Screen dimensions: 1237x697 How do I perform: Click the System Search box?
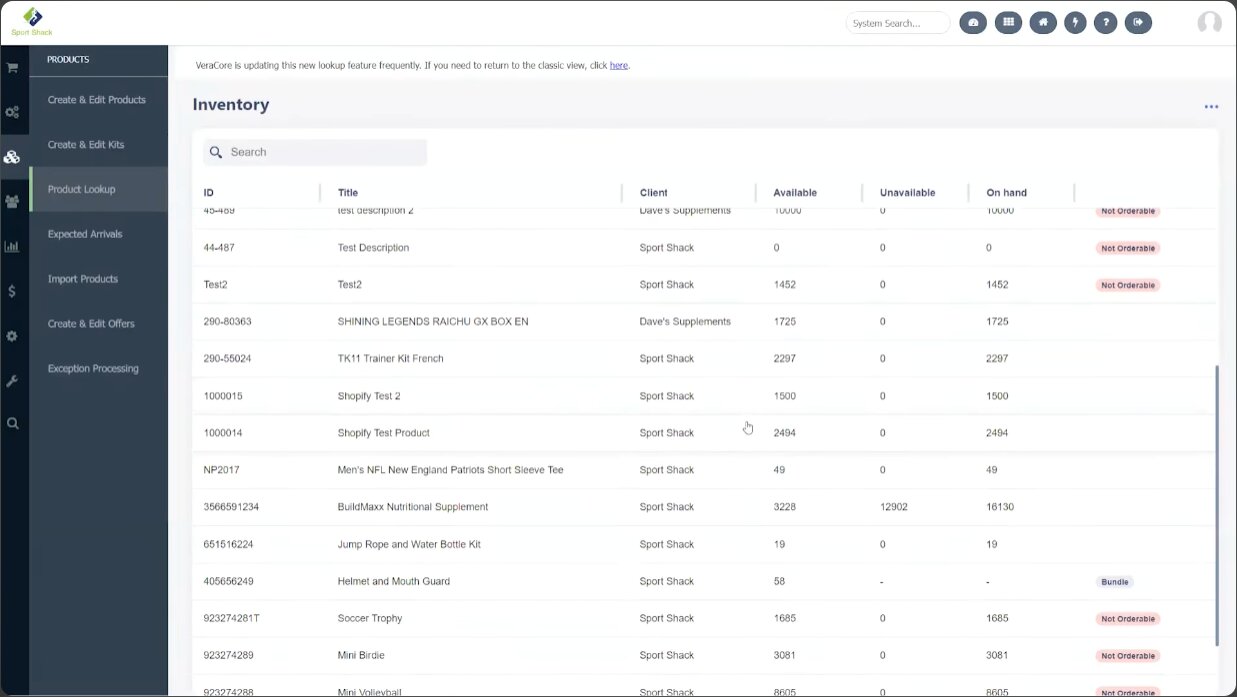coord(897,23)
